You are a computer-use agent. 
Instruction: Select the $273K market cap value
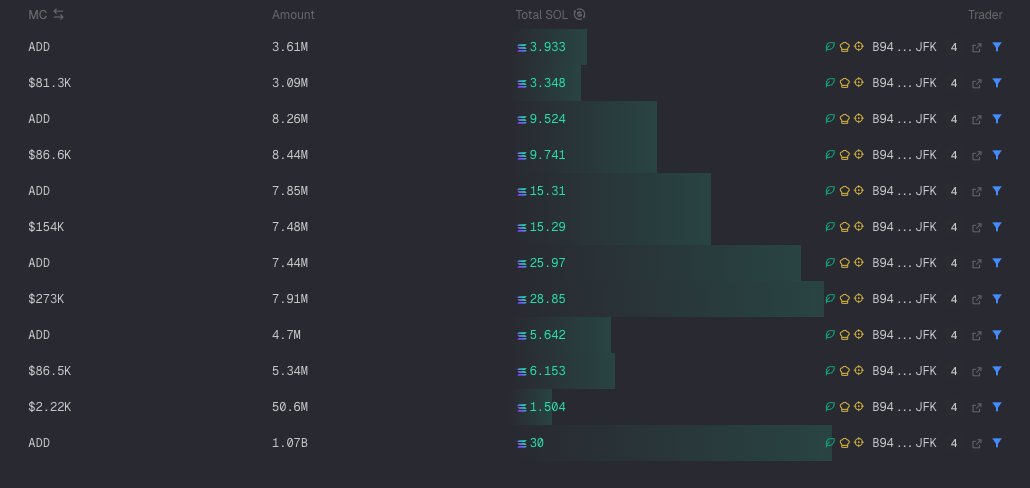tap(46, 299)
